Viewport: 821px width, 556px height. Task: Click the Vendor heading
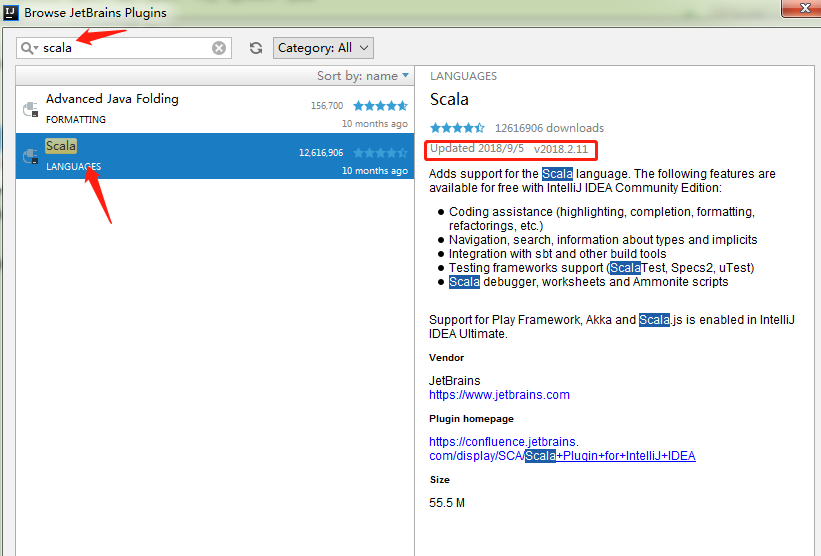pos(446,358)
